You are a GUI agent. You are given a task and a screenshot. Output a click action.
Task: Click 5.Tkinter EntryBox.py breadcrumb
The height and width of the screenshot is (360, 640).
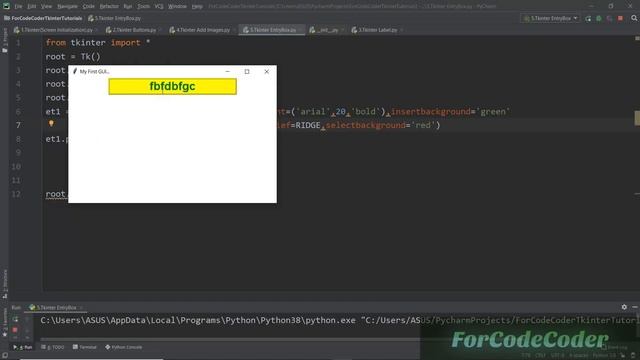[115, 18]
